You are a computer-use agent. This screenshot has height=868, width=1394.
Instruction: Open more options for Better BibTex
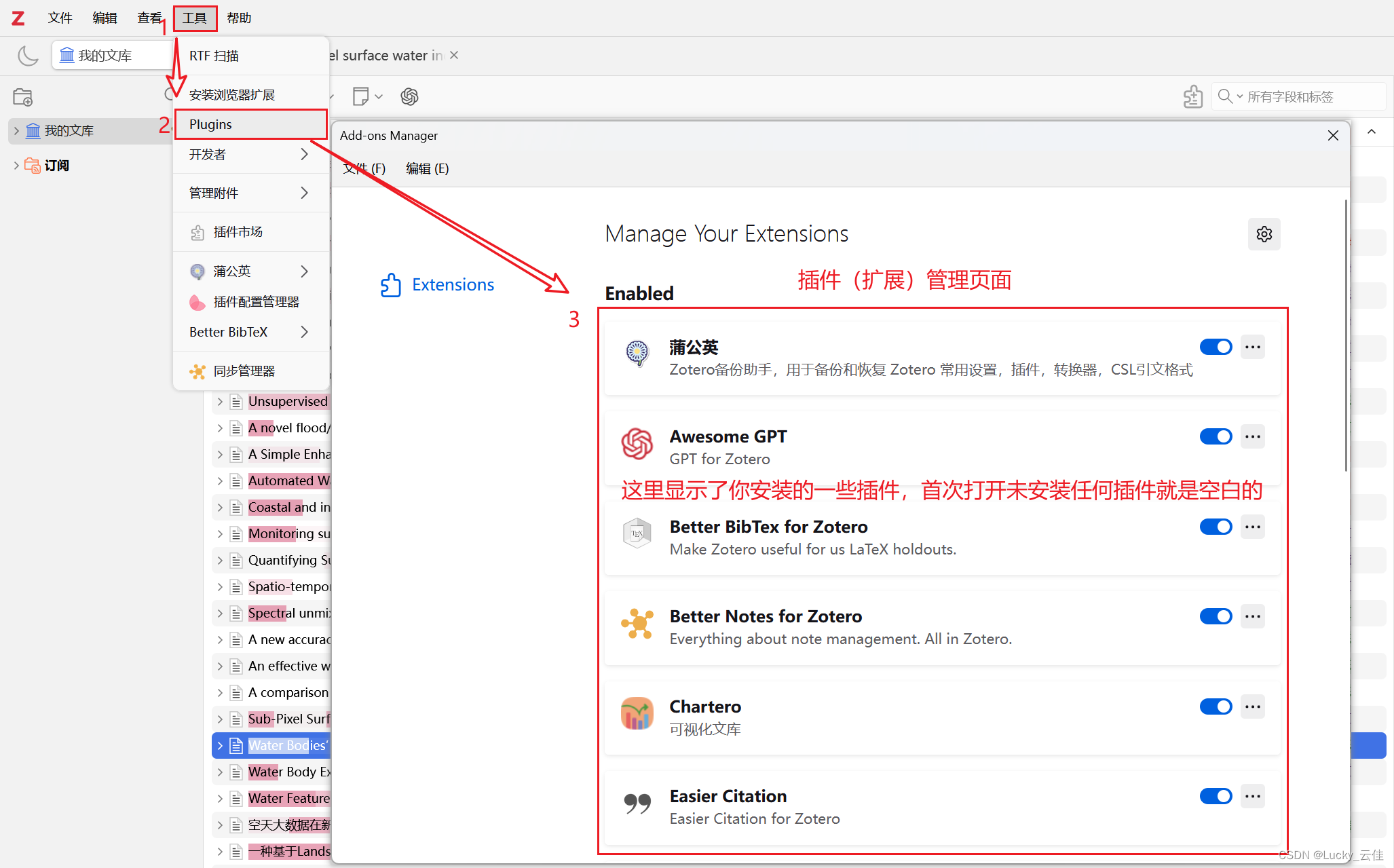click(1253, 527)
